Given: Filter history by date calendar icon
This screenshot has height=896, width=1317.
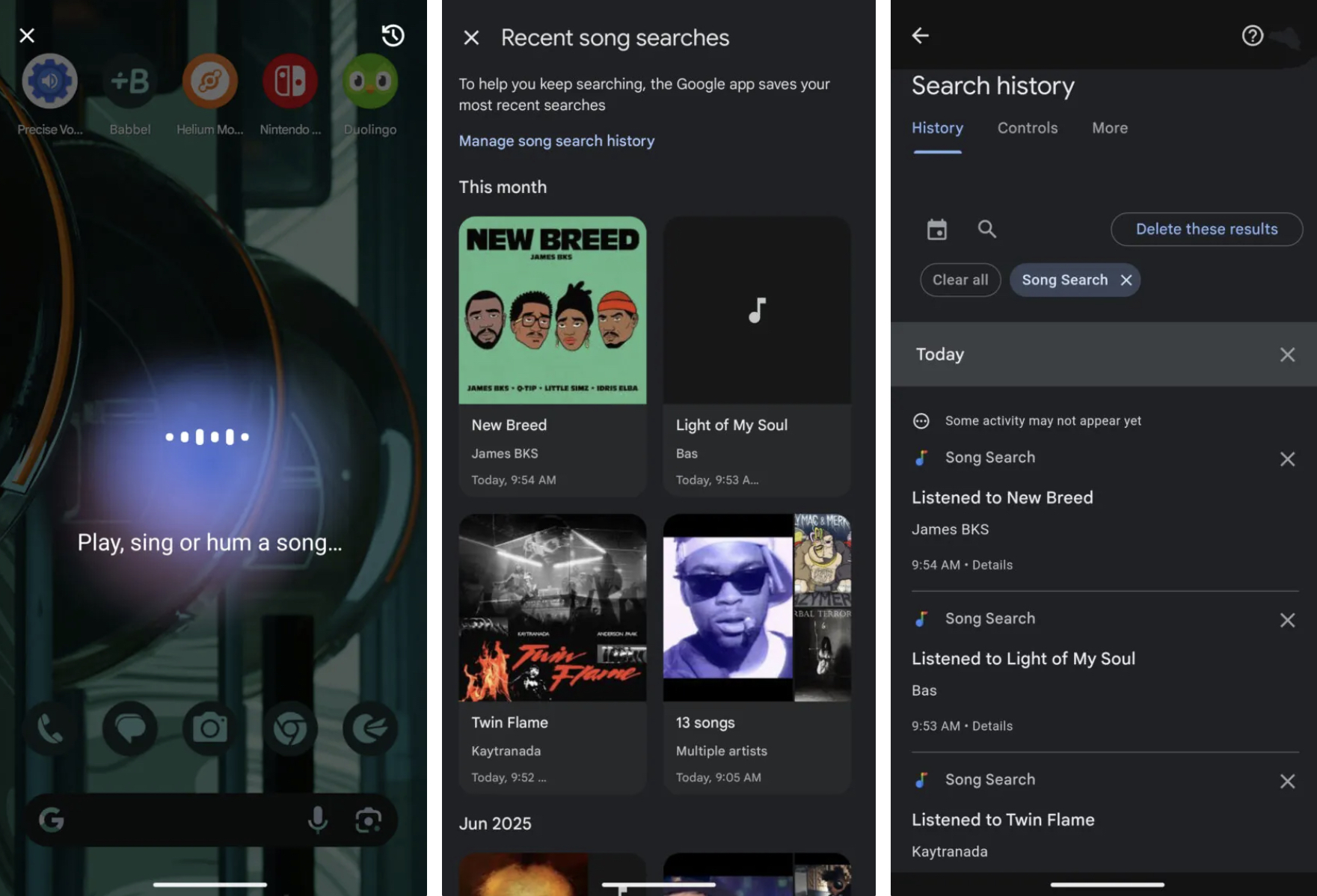Looking at the screenshot, I should point(937,229).
